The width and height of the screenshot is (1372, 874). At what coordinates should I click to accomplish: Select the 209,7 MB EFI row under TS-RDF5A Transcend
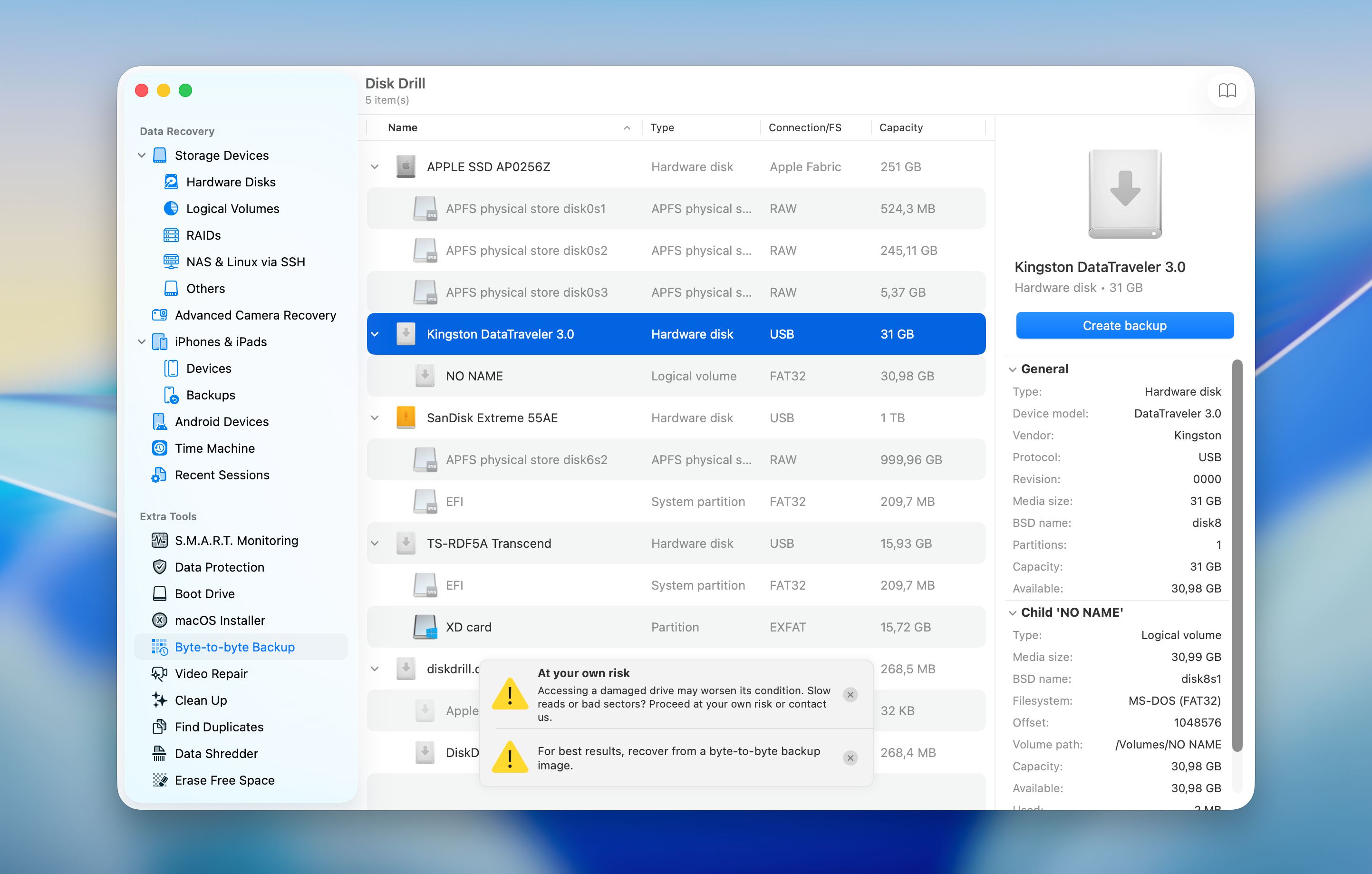click(x=676, y=585)
